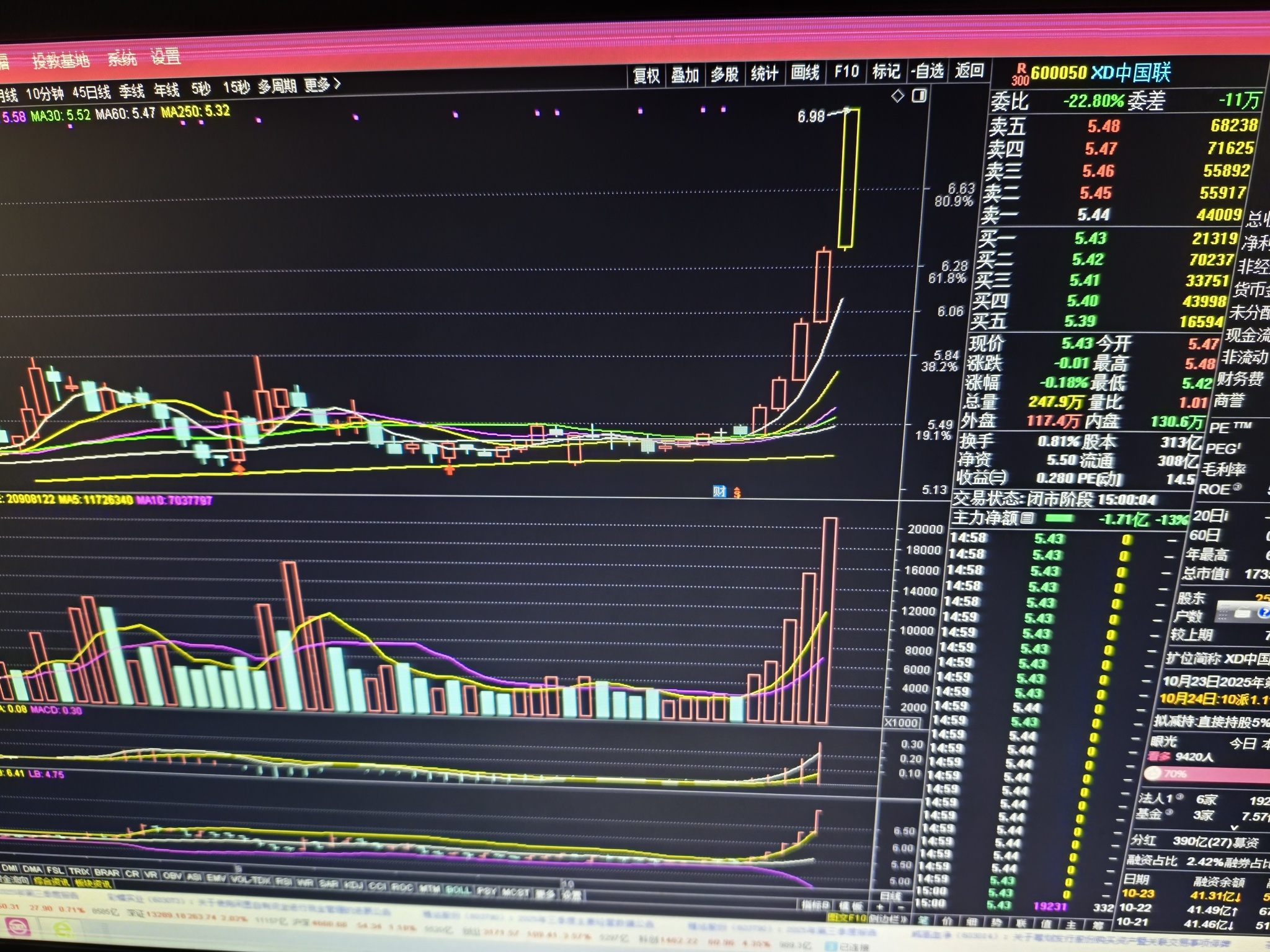1270x952 pixels.
Task: Click the blue help question-mark icon
Action: 1263,613
